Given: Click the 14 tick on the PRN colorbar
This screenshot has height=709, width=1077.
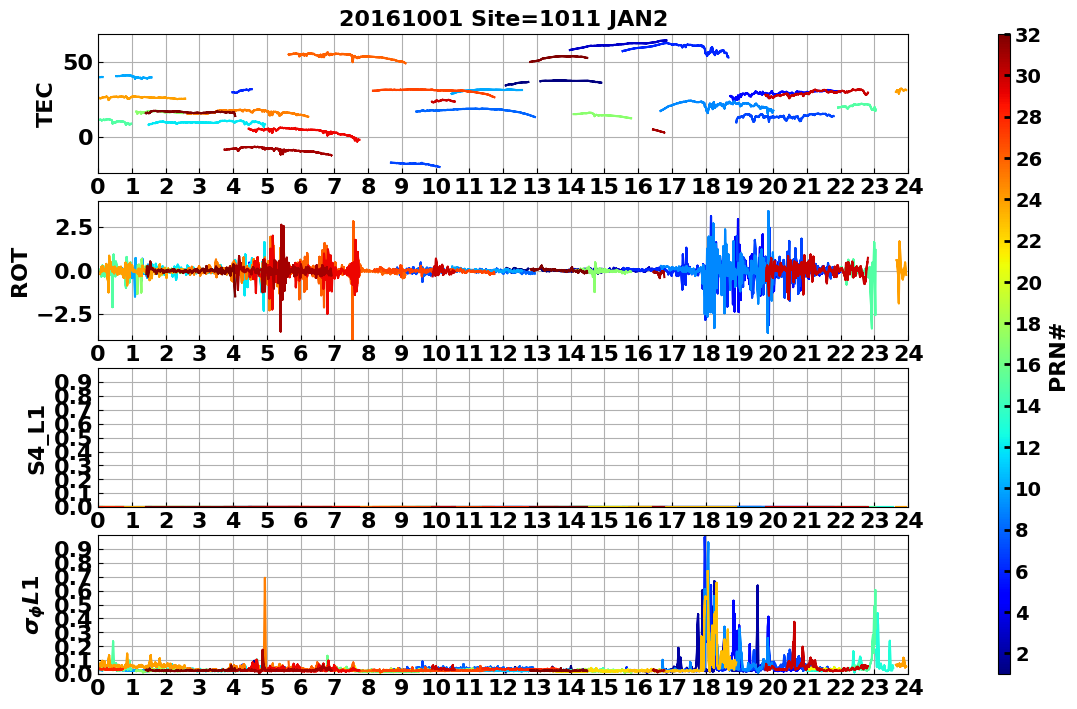Looking at the screenshot, I should click(x=1028, y=406).
